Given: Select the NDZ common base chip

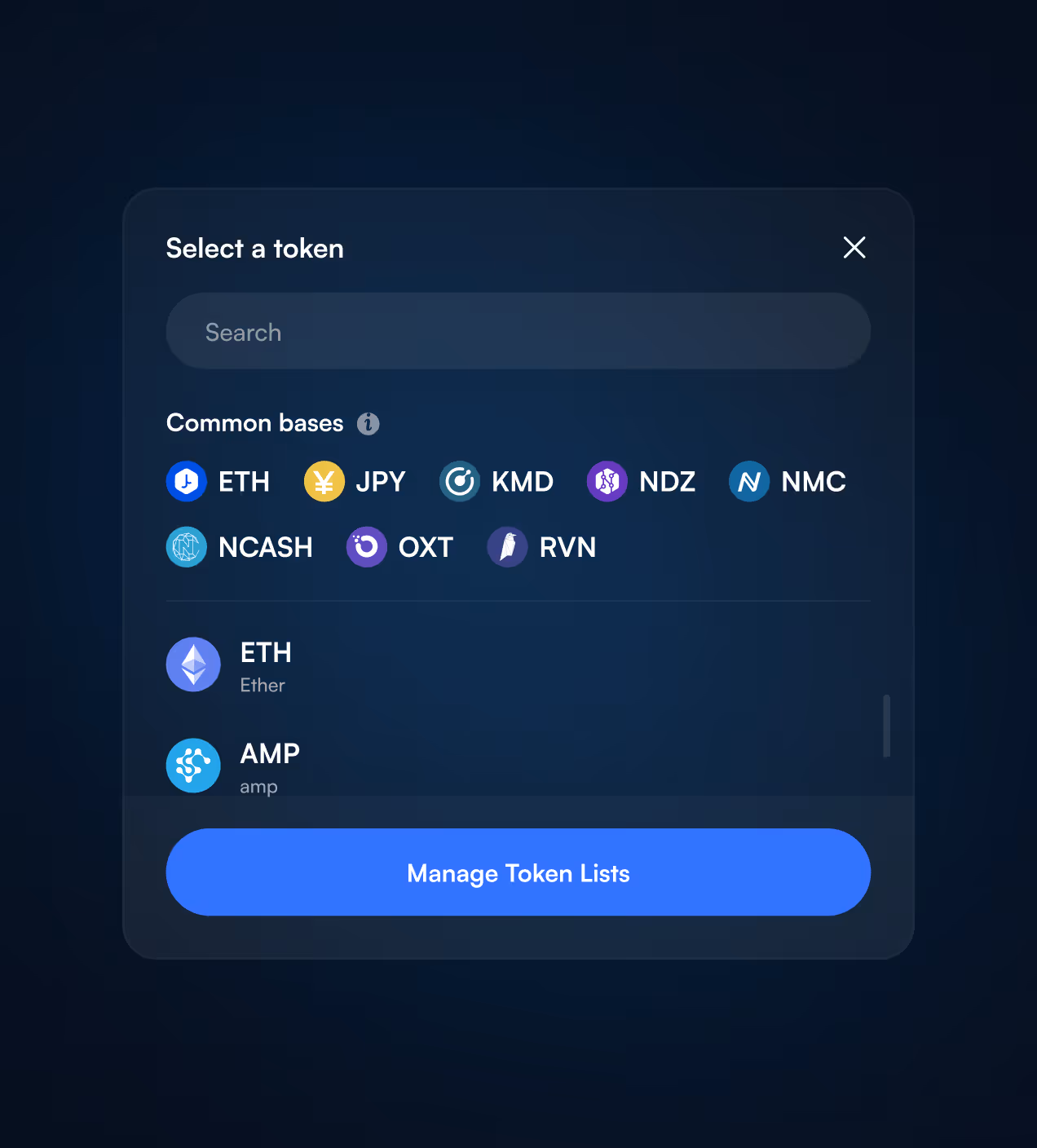Looking at the screenshot, I should (642, 481).
